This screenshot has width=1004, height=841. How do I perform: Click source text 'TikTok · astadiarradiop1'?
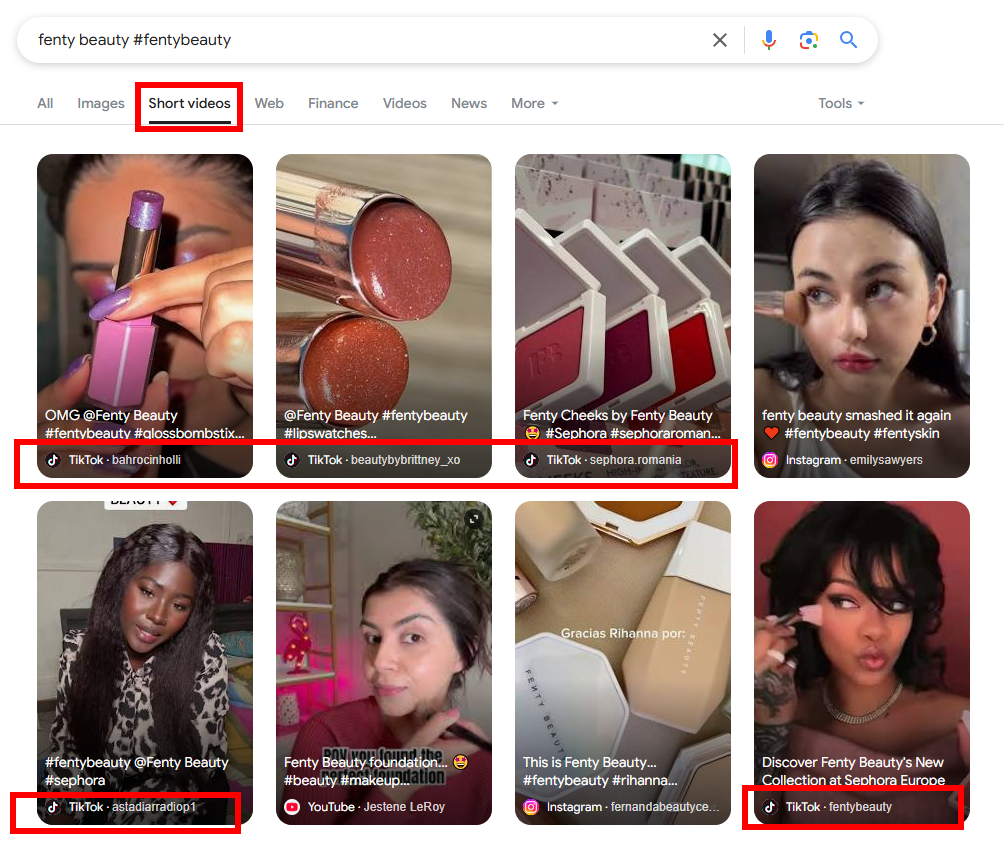coord(132,807)
